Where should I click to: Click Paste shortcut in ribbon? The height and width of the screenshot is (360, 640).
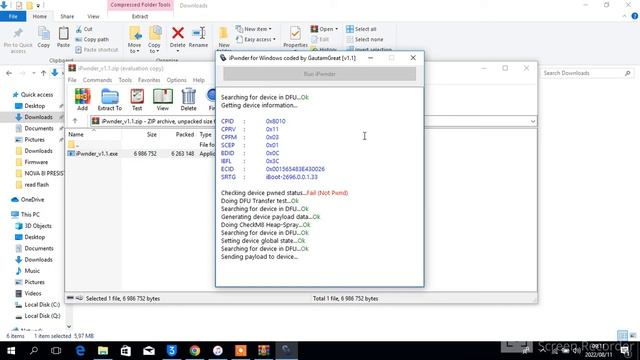(x=97, y=49)
